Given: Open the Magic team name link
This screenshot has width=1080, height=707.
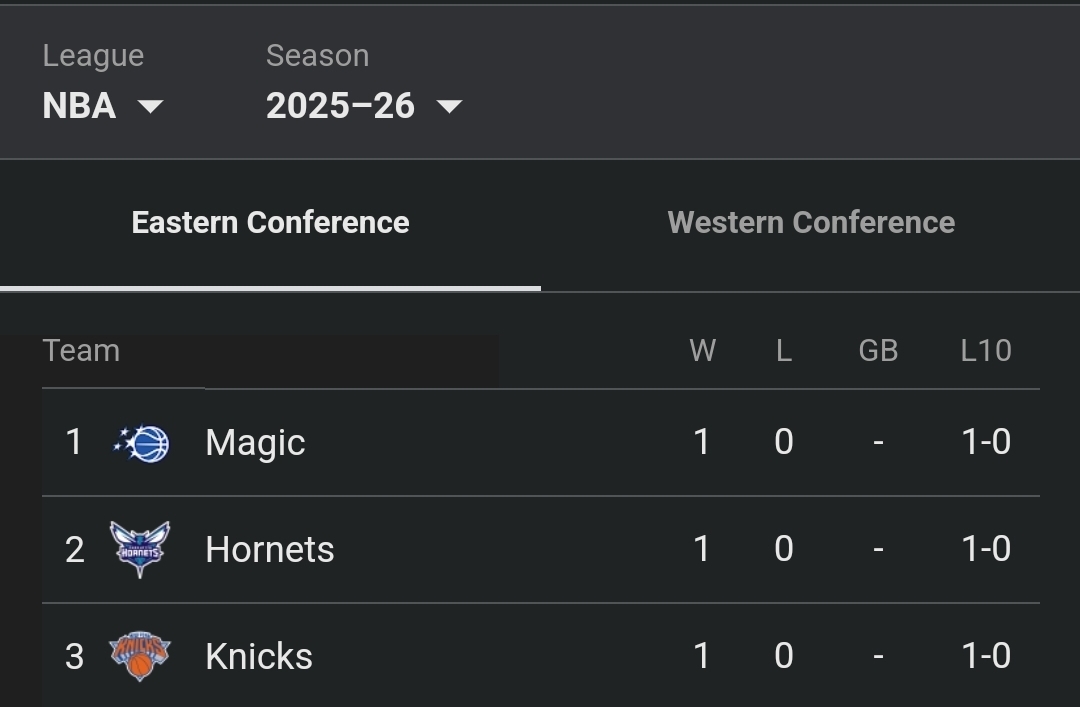Looking at the screenshot, I should (255, 443).
